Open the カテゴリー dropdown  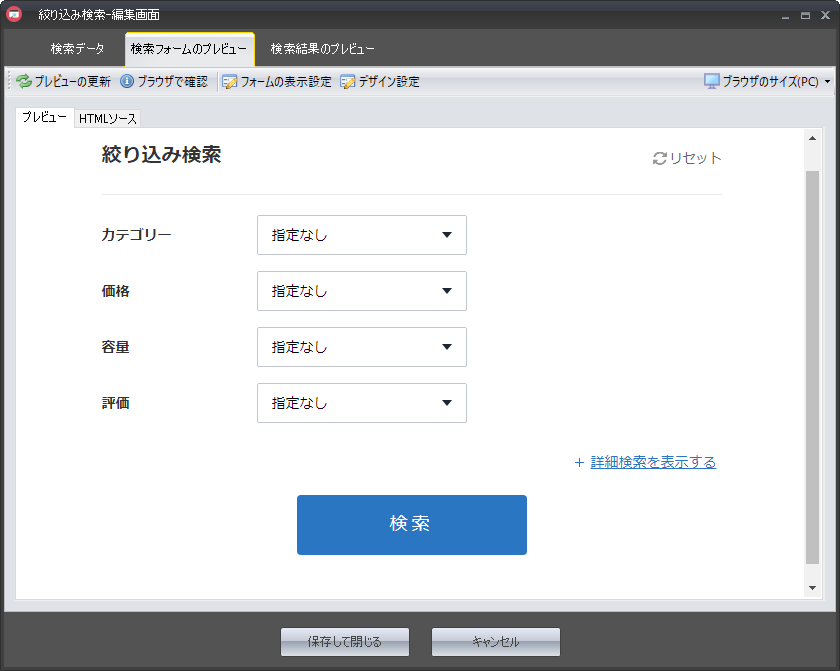point(361,235)
